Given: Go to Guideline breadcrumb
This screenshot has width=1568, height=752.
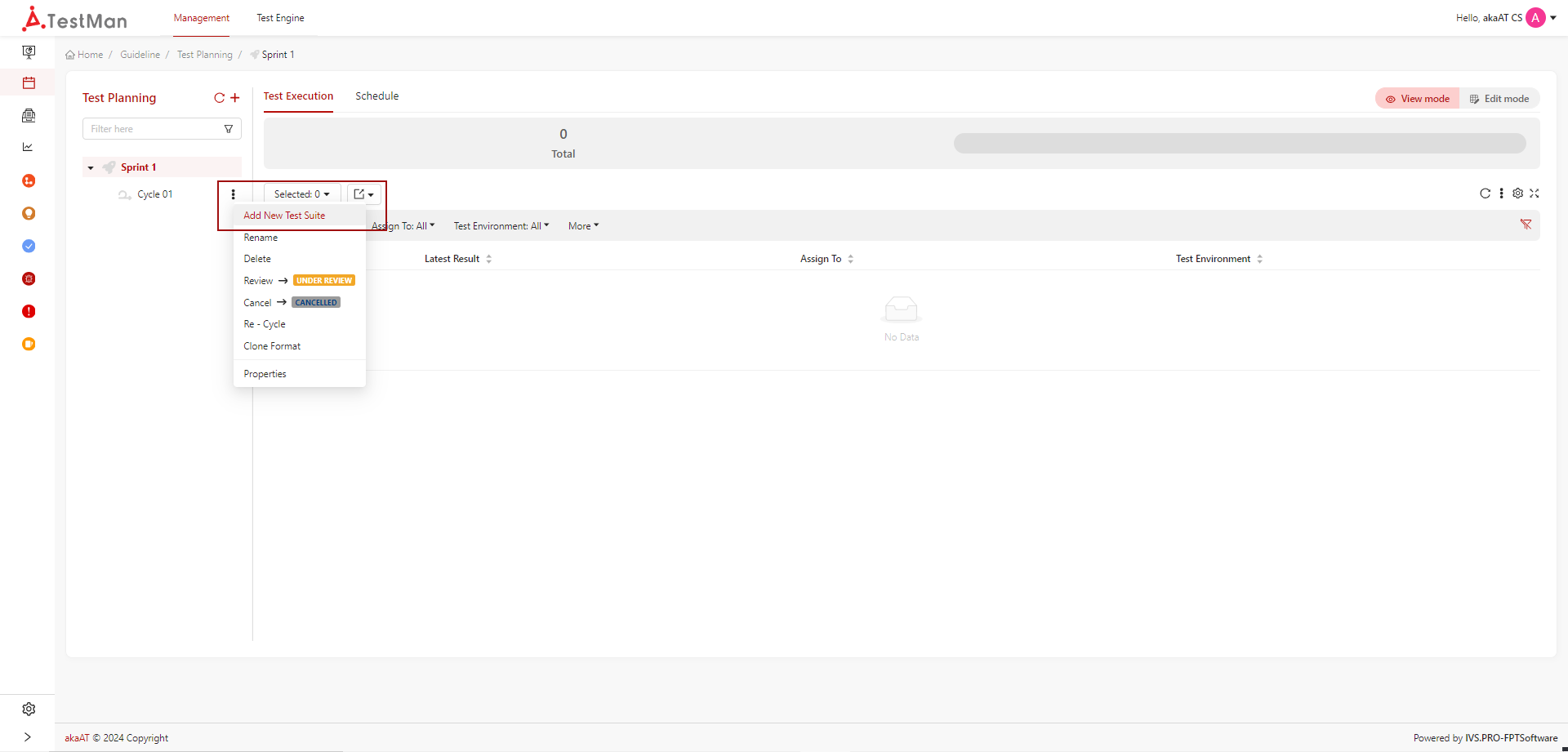Looking at the screenshot, I should 140,55.
